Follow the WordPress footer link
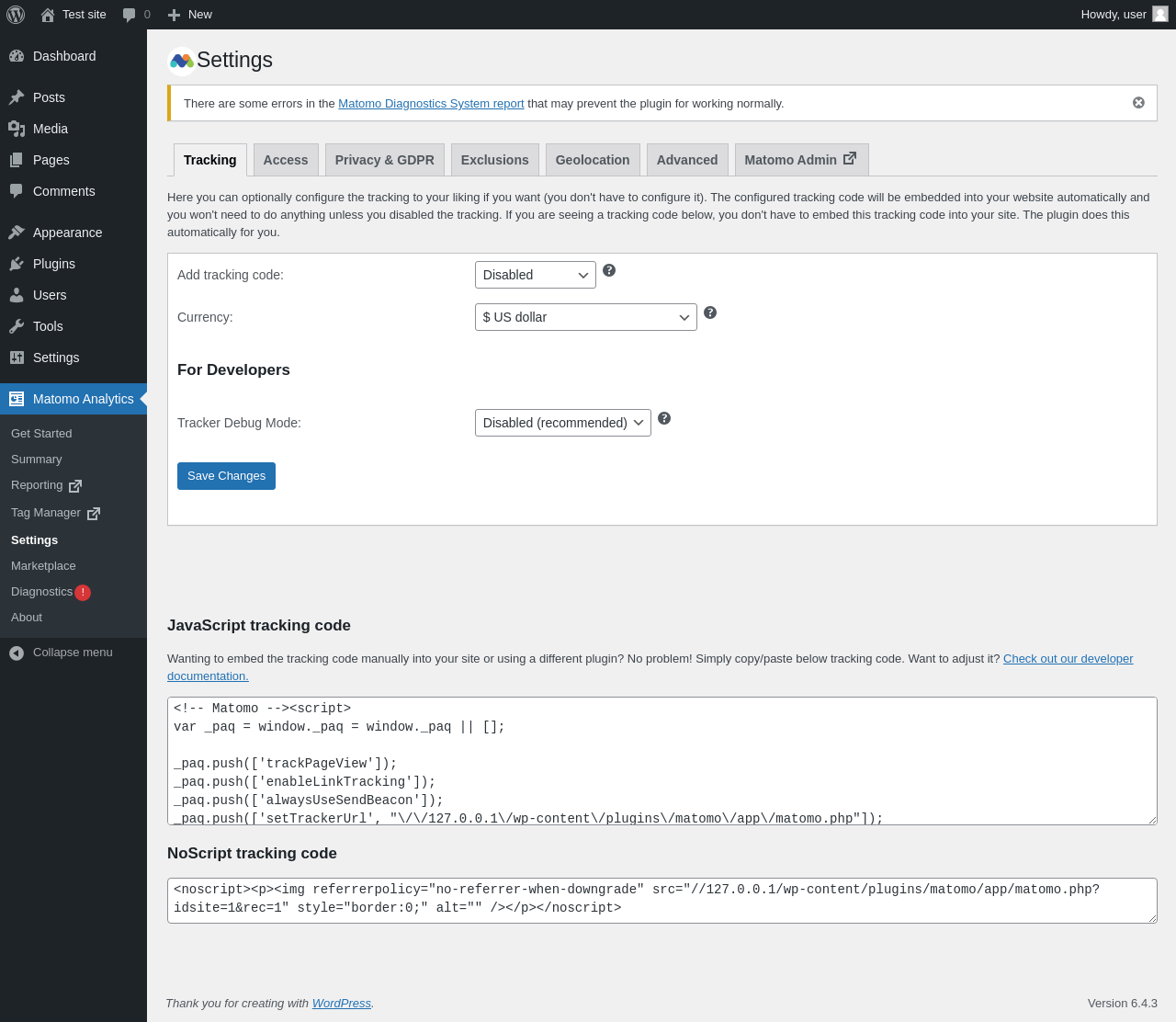 coord(342,1004)
